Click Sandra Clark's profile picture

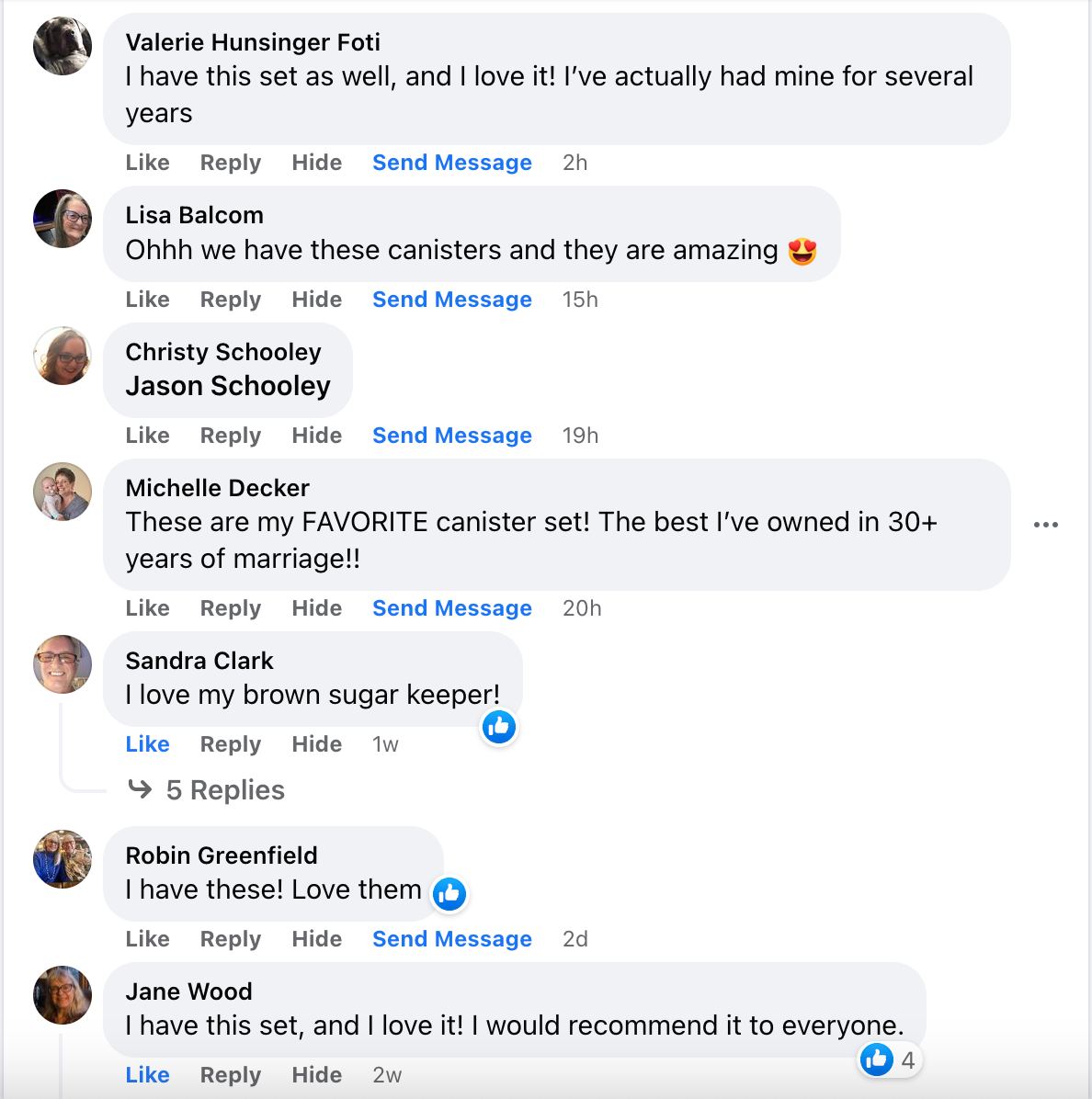63,663
